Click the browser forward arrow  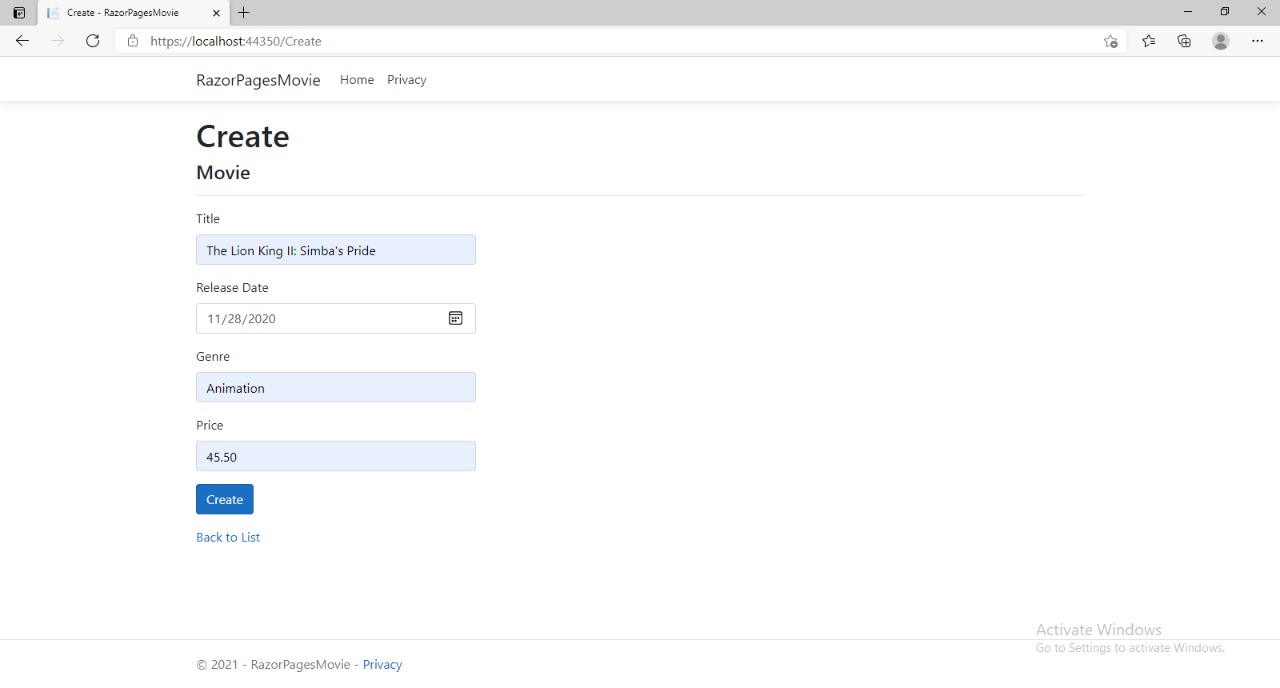click(57, 41)
